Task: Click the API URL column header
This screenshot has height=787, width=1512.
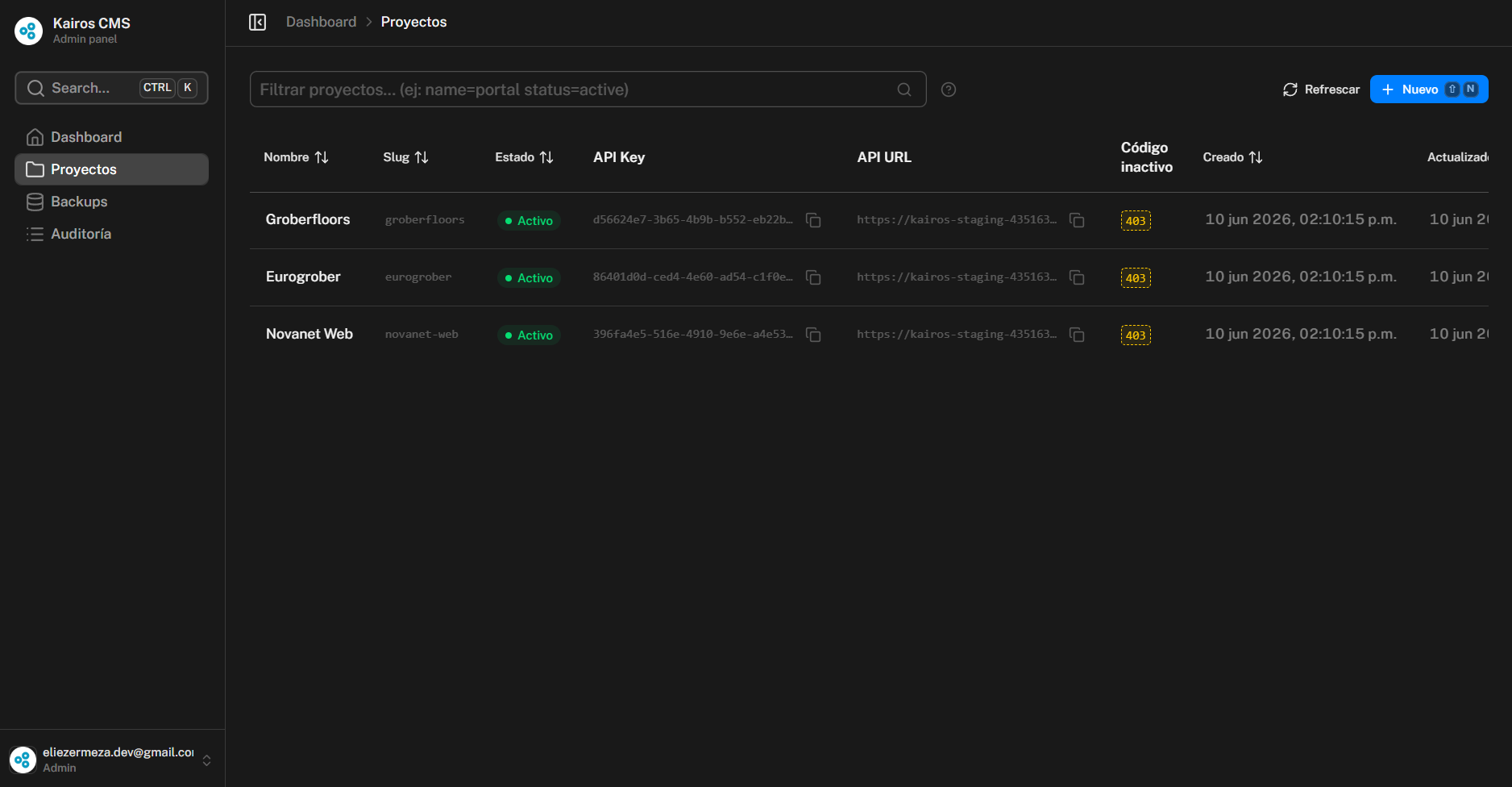Action: click(884, 157)
